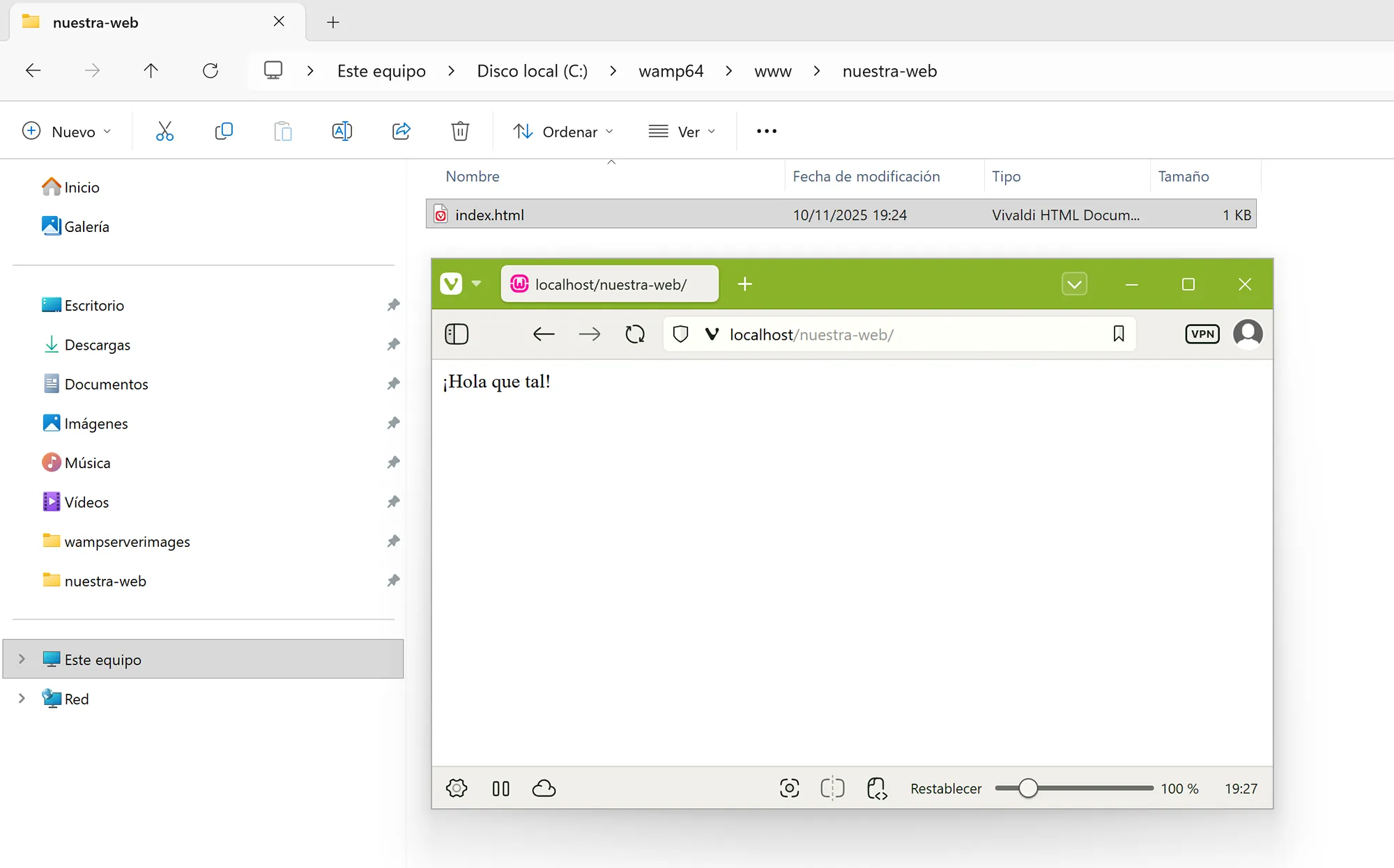
Task: Open the Vivaldi profile avatar
Action: pos(1248,334)
